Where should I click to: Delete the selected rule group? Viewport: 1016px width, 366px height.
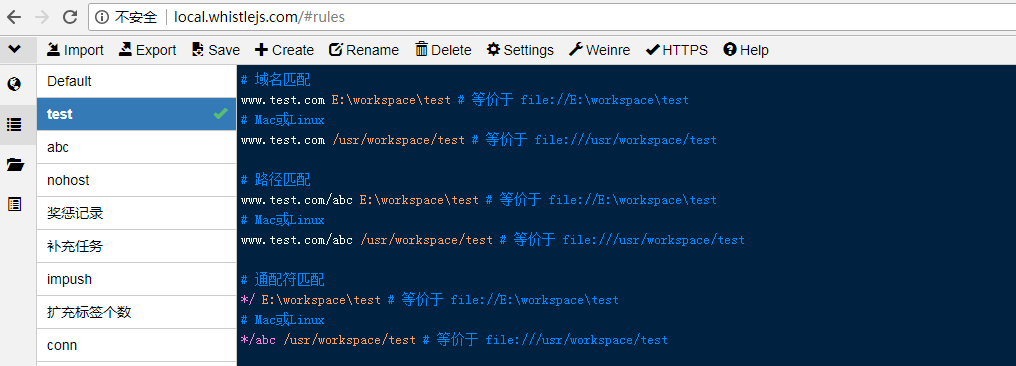tap(443, 50)
